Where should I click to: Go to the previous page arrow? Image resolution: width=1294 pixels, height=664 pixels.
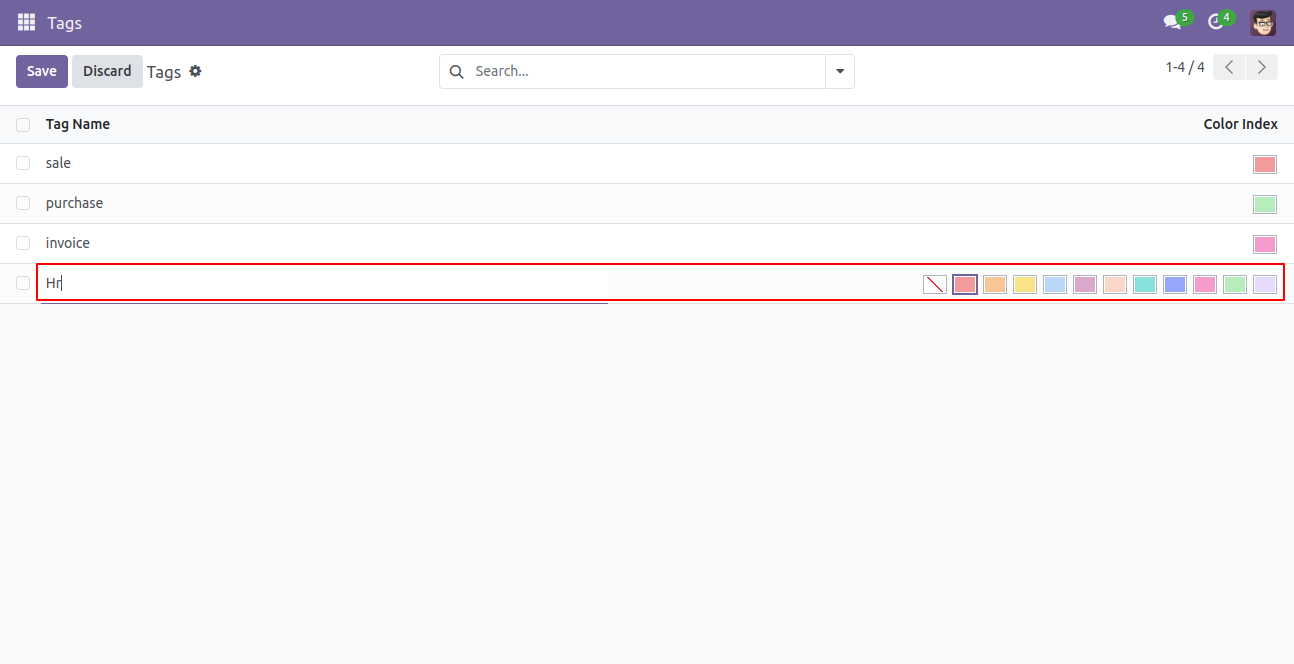pos(1229,67)
